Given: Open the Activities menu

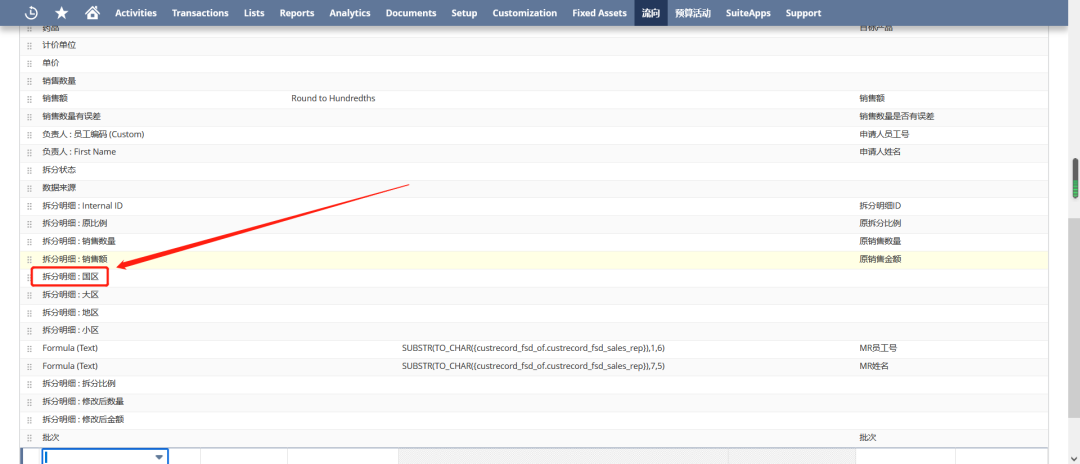Looking at the screenshot, I should (x=136, y=13).
